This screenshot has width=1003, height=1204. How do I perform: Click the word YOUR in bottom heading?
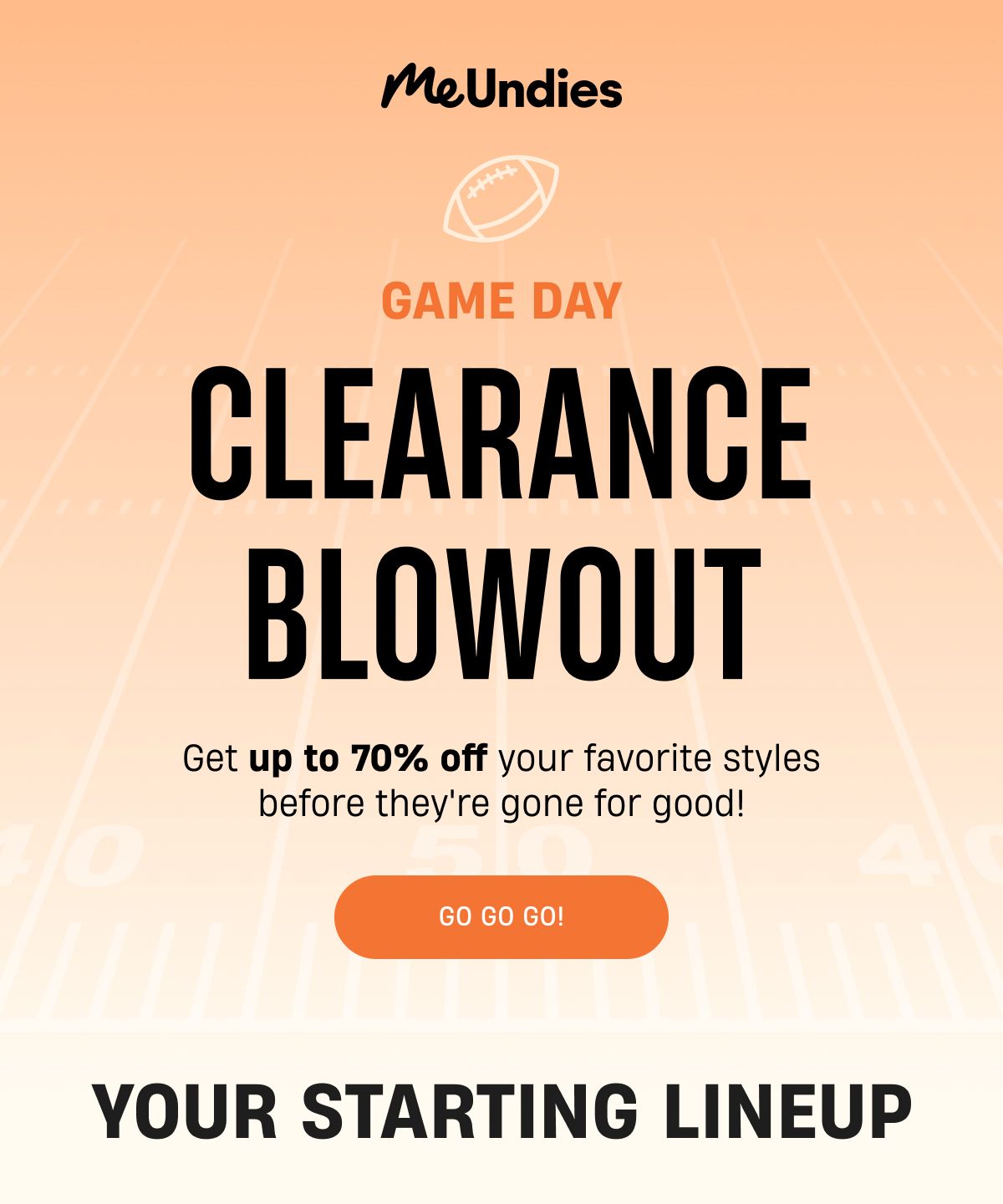pyautogui.click(x=185, y=1112)
